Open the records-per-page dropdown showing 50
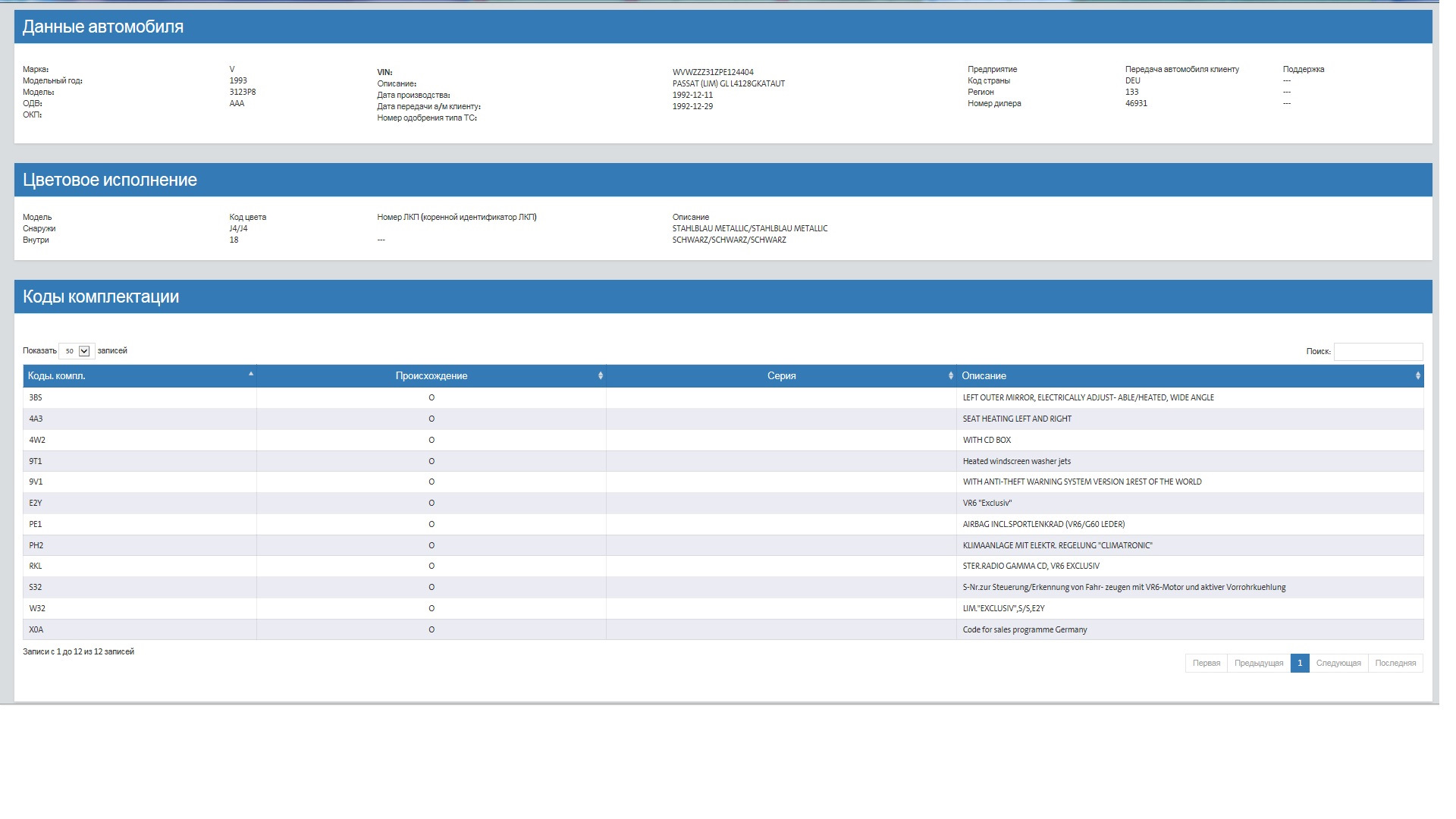This screenshot has width=1456, height=819. coord(77,351)
